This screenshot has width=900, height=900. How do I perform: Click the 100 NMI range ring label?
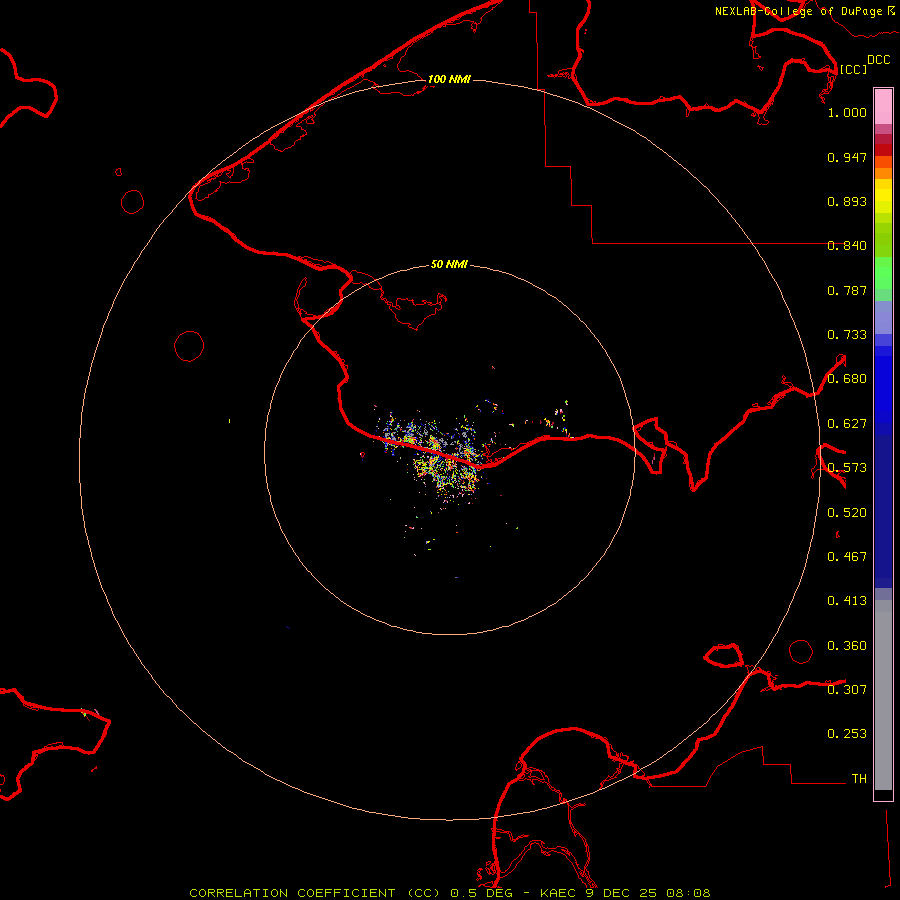click(x=449, y=79)
